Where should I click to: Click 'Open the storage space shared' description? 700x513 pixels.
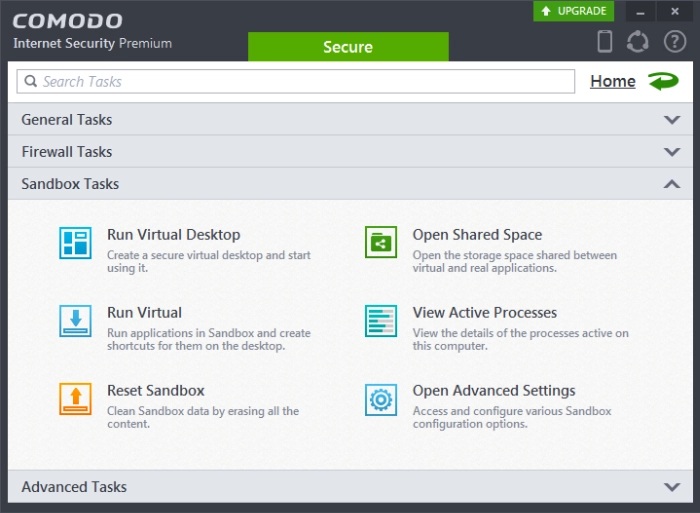coord(515,261)
